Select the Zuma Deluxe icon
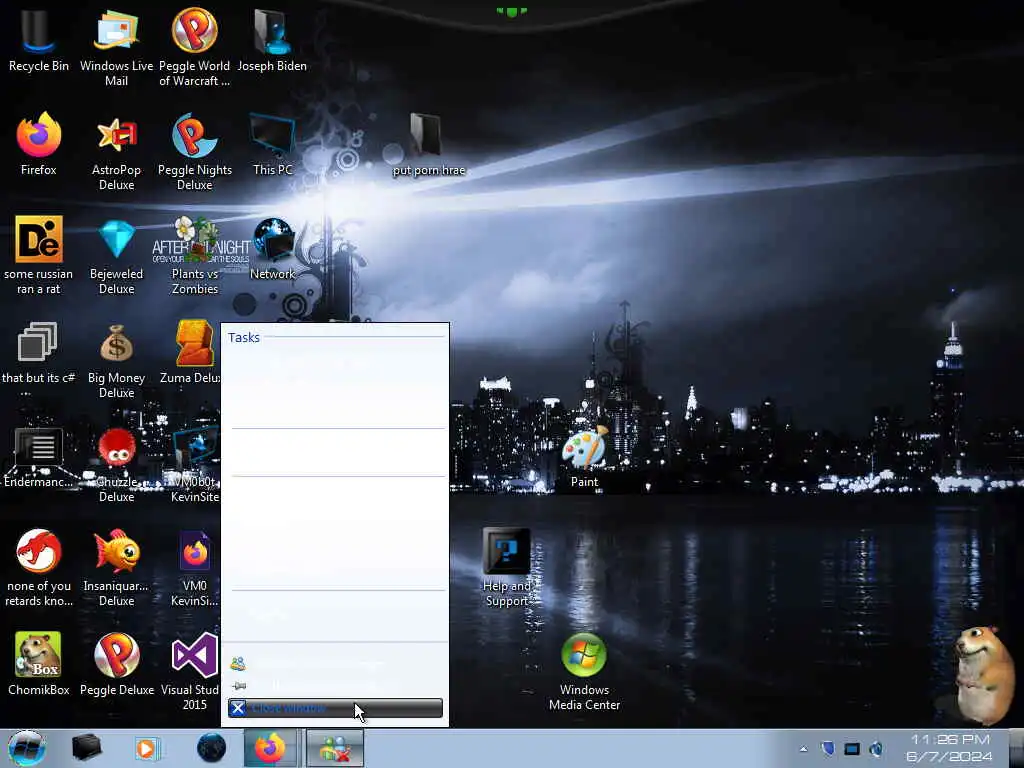This screenshot has height=768, width=1024. coord(190,352)
